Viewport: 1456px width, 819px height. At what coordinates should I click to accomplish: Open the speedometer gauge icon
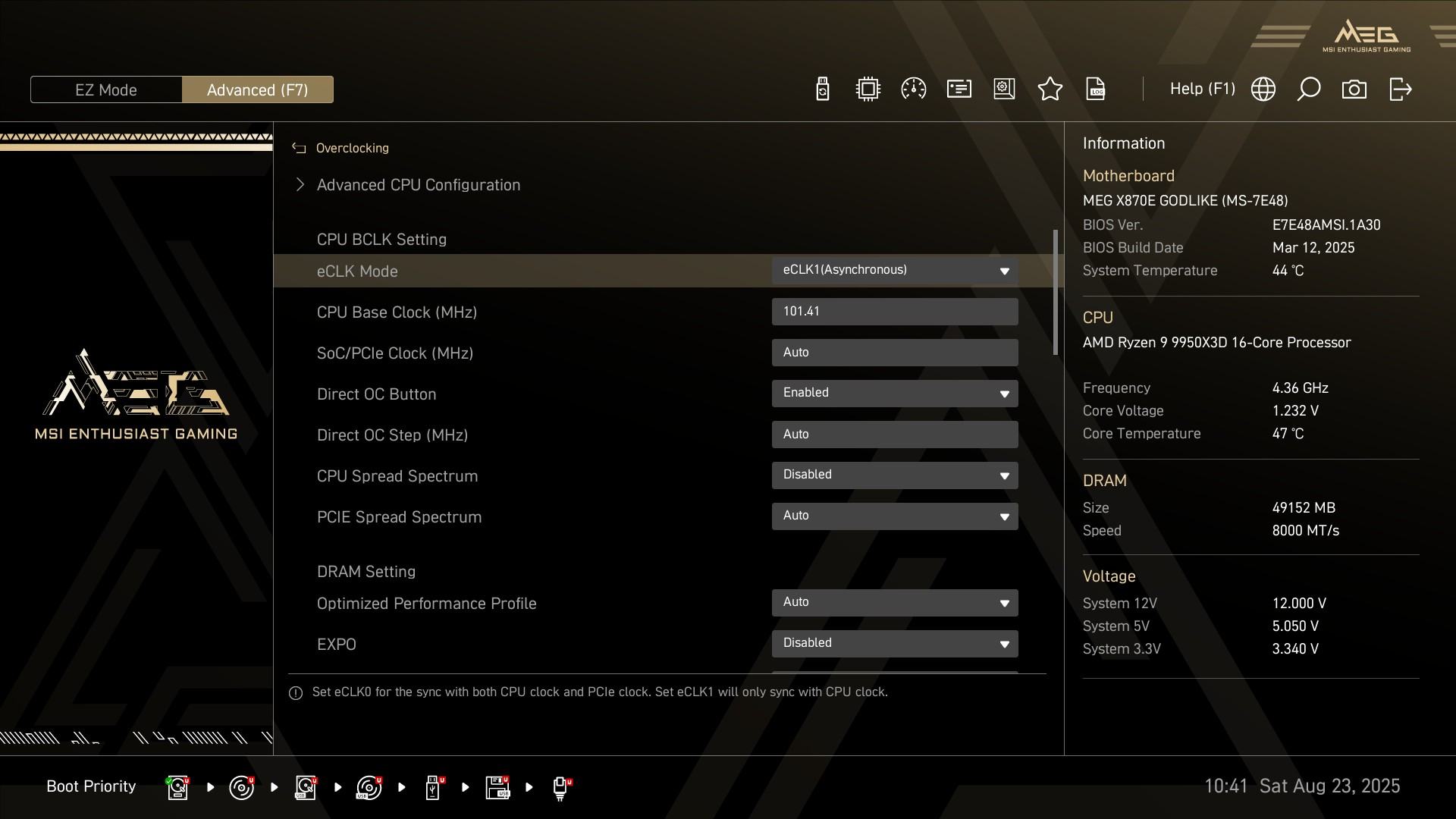[913, 89]
